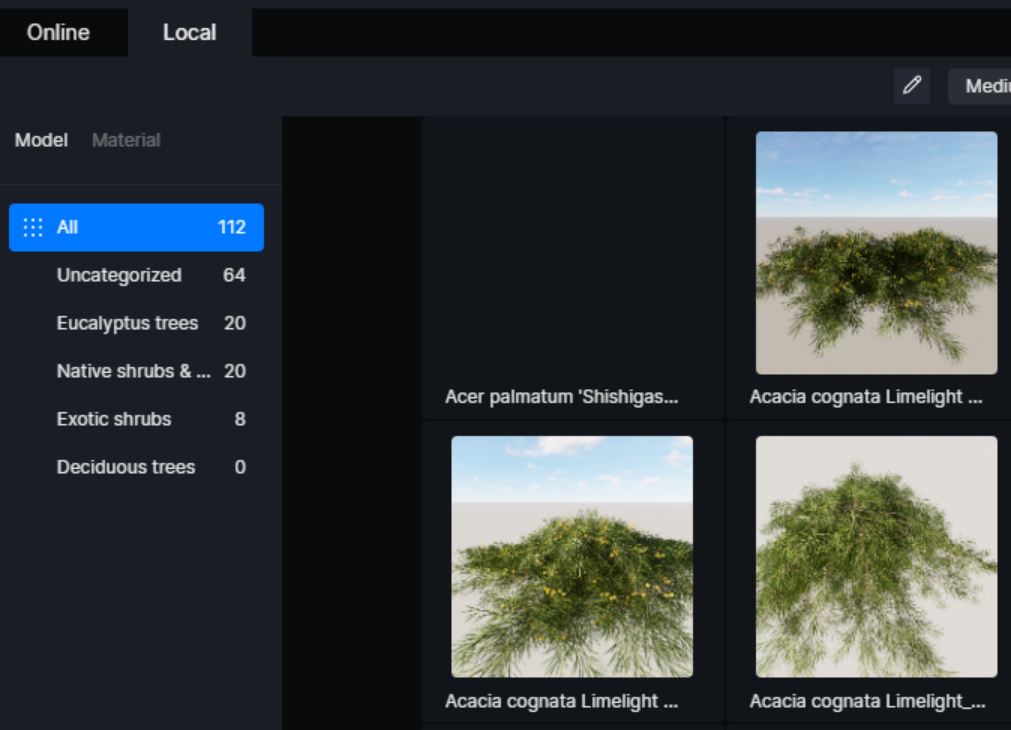Choose the bottom-right Acacia cognata Limelight_ thumbnail

(x=876, y=557)
